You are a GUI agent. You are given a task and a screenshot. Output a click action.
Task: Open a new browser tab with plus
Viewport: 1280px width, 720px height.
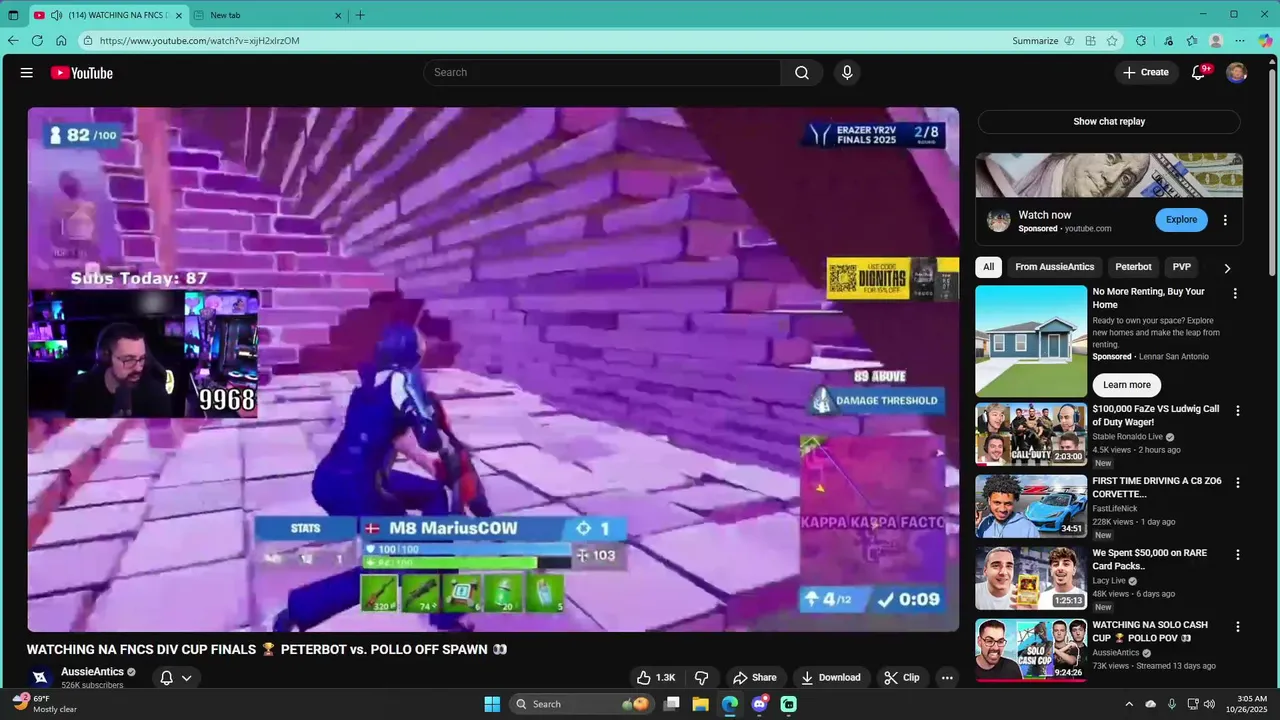tap(360, 15)
